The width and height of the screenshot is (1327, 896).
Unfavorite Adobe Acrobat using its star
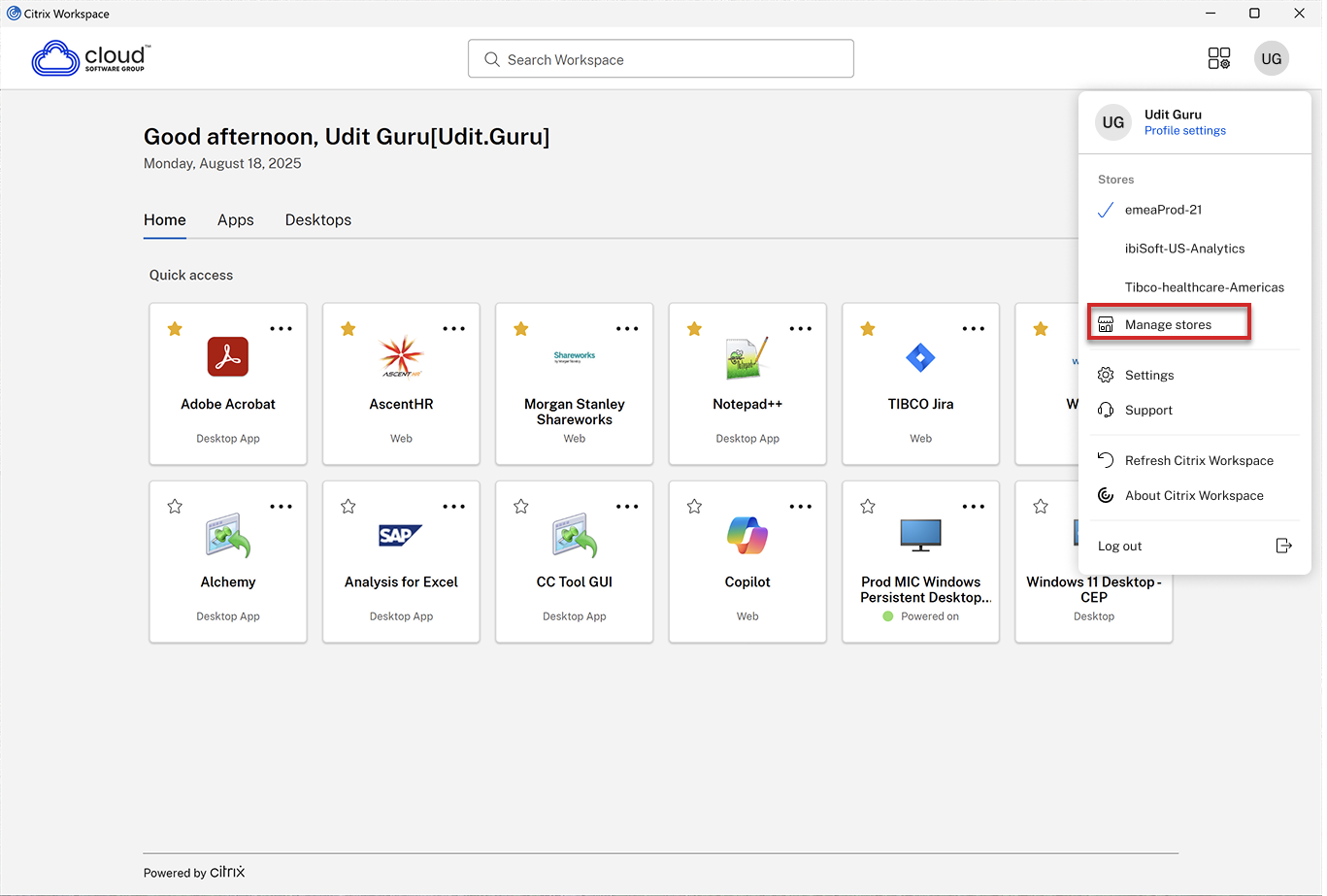click(x=175, y=329)
